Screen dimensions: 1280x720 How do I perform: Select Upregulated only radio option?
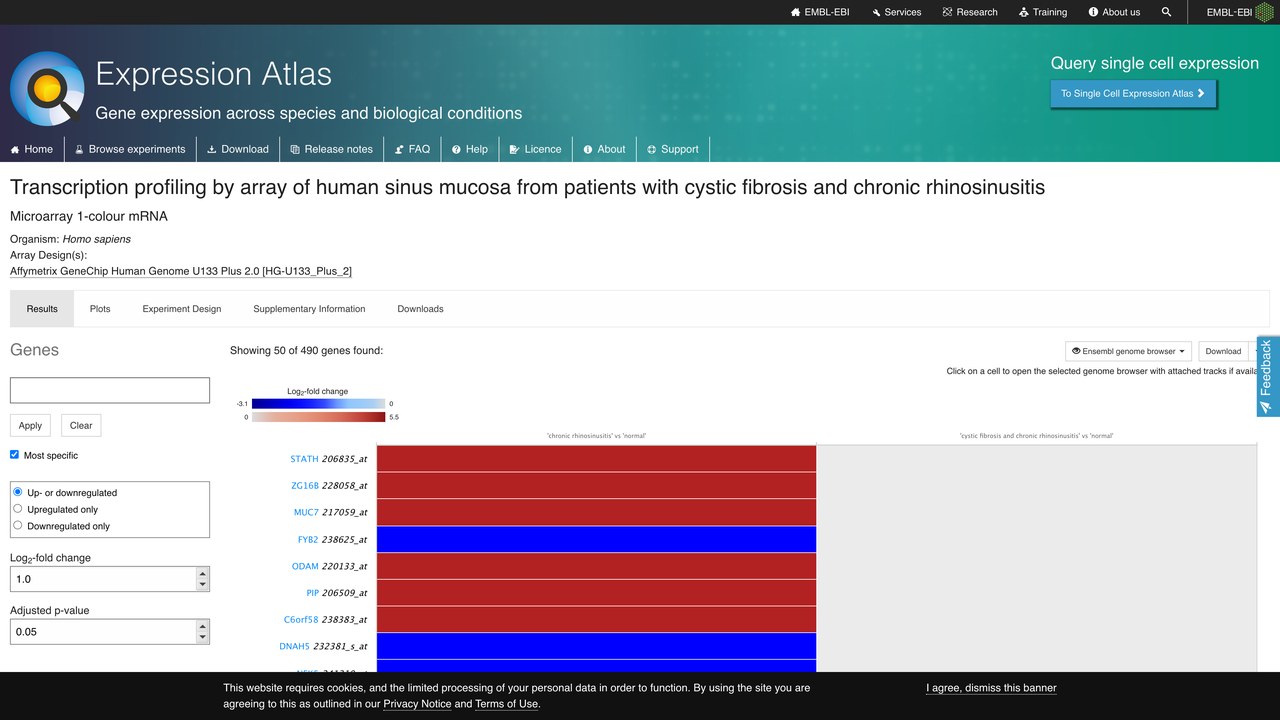[18, 509]
